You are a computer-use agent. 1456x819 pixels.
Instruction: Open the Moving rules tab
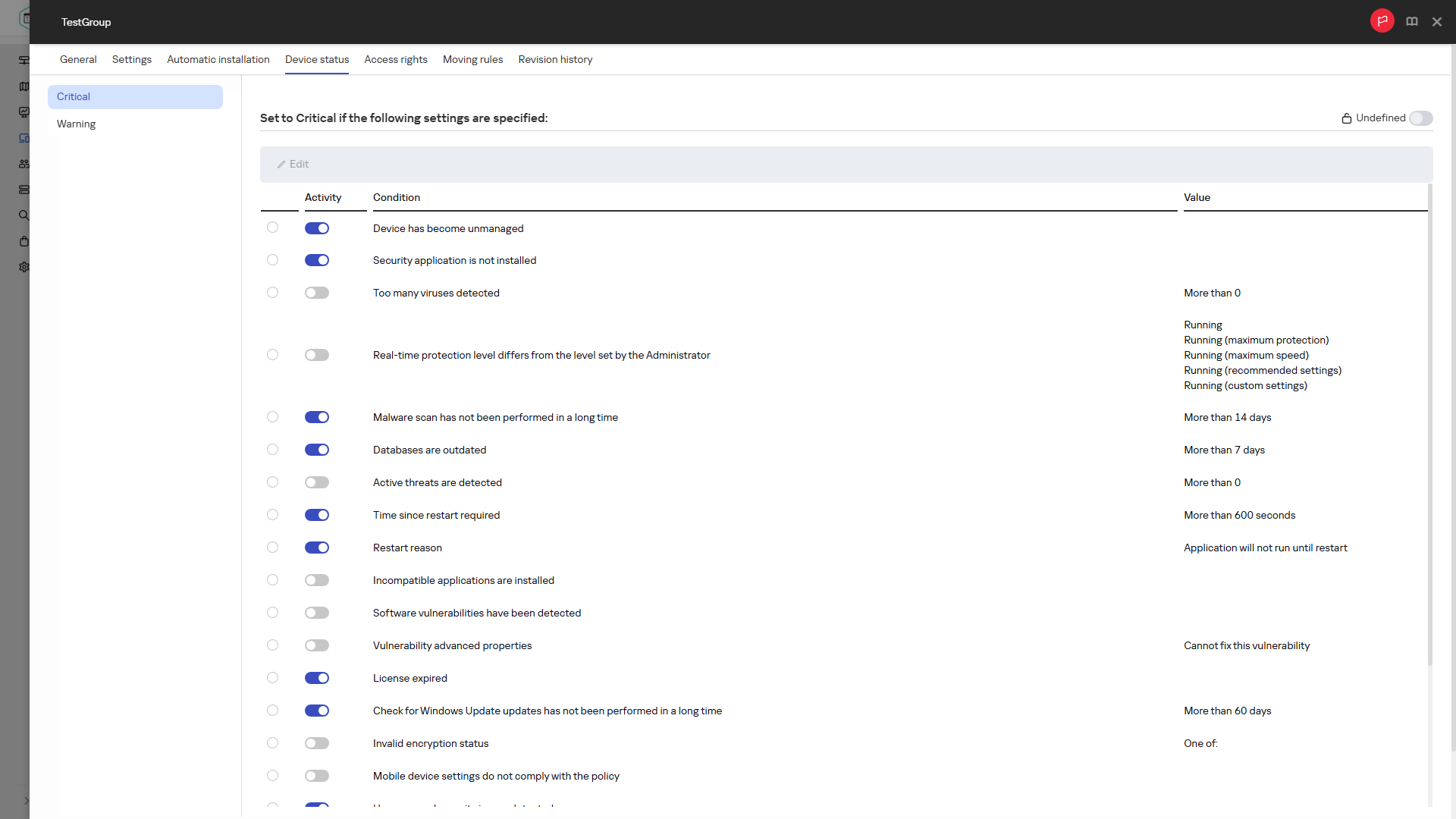472,60
